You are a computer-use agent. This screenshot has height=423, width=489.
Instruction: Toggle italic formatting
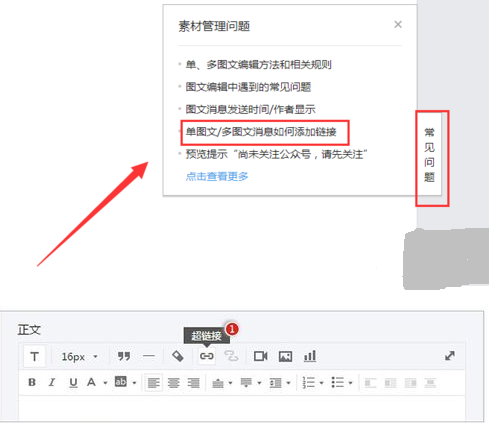(52, 382)
